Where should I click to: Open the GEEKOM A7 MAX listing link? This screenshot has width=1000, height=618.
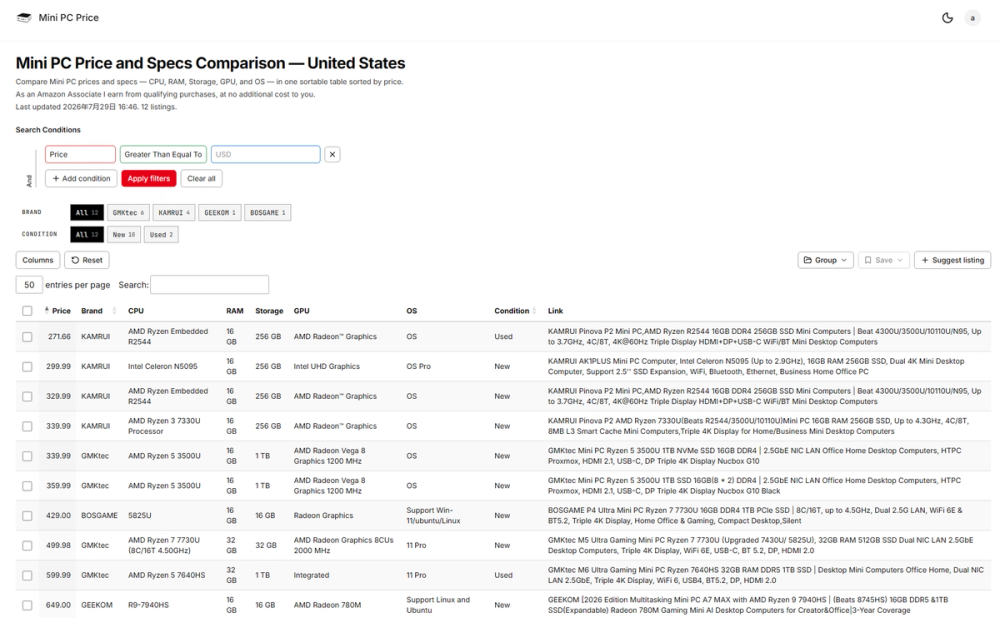(748, 605)
